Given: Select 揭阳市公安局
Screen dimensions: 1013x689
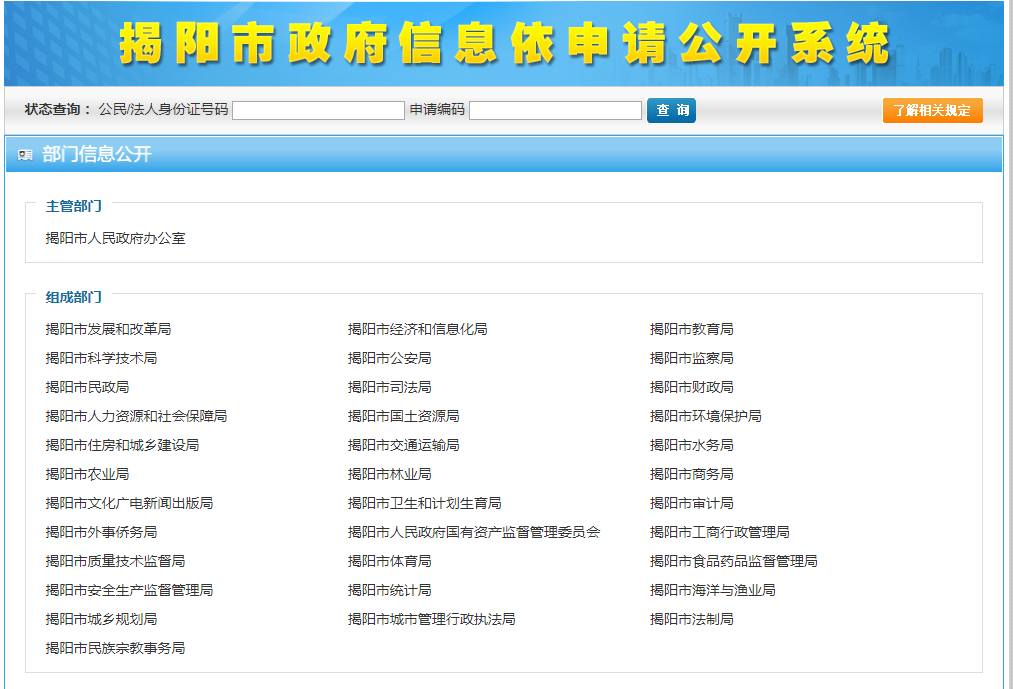Looking at the screenshot, I should [x=390, y=358].
